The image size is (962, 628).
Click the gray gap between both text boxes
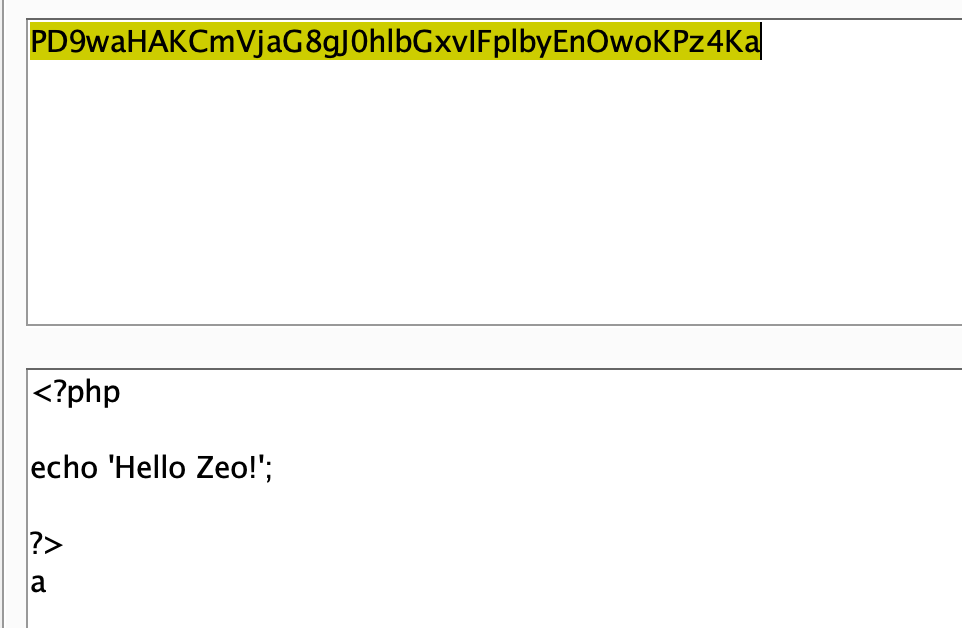tap(491, 347)
